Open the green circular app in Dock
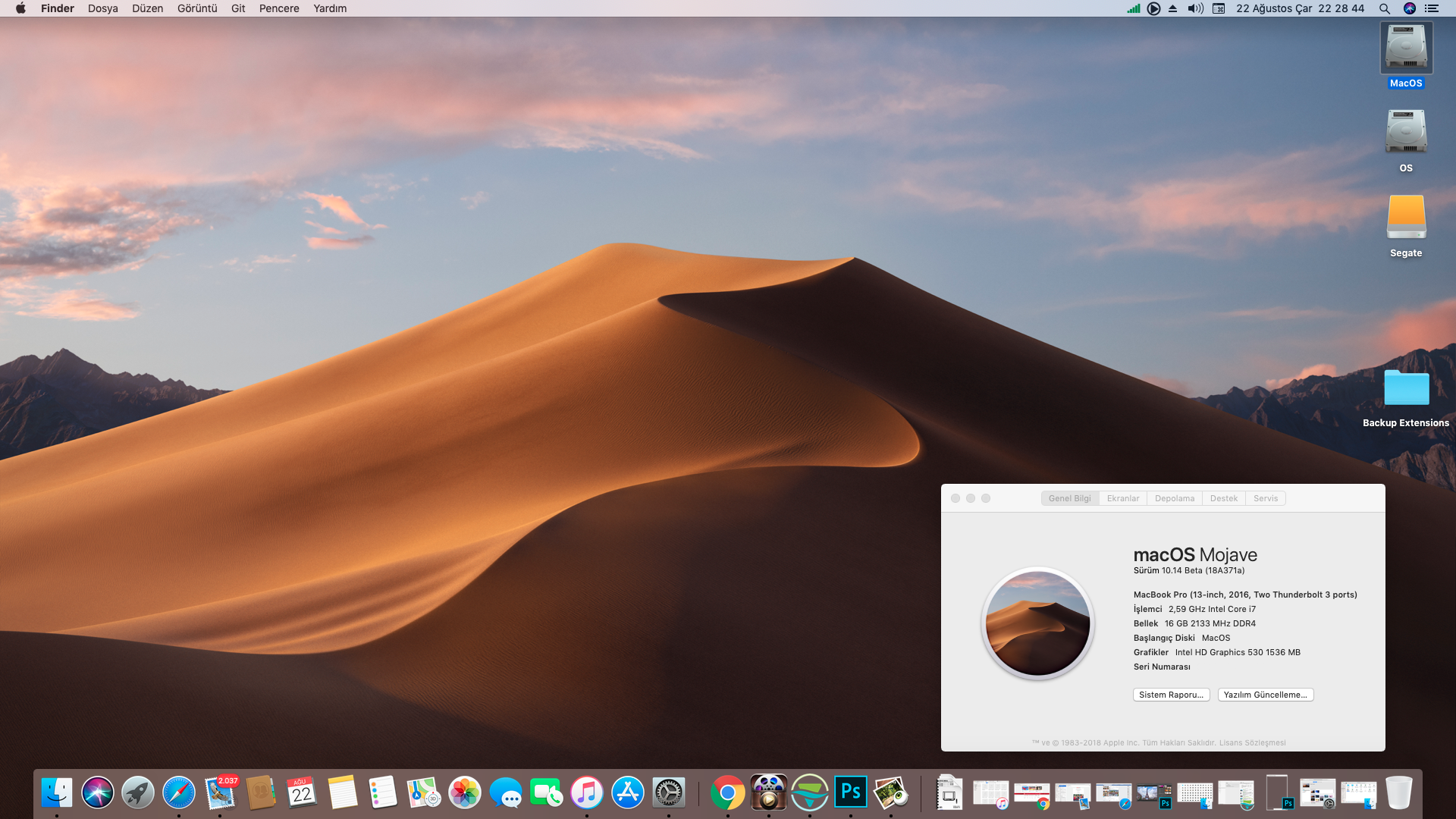 tap(810, 792)
